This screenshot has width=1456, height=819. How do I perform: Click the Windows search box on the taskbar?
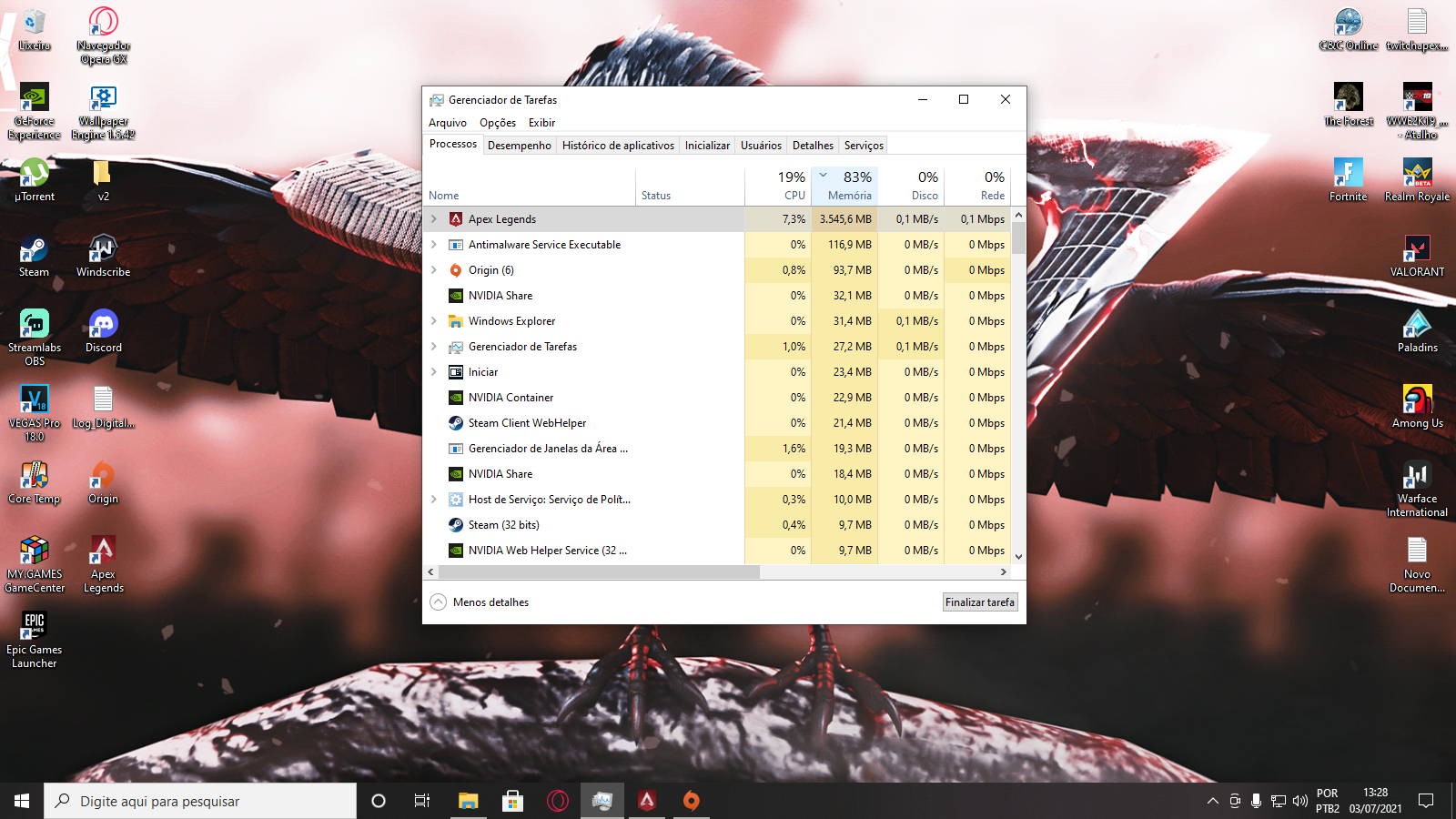200,801
